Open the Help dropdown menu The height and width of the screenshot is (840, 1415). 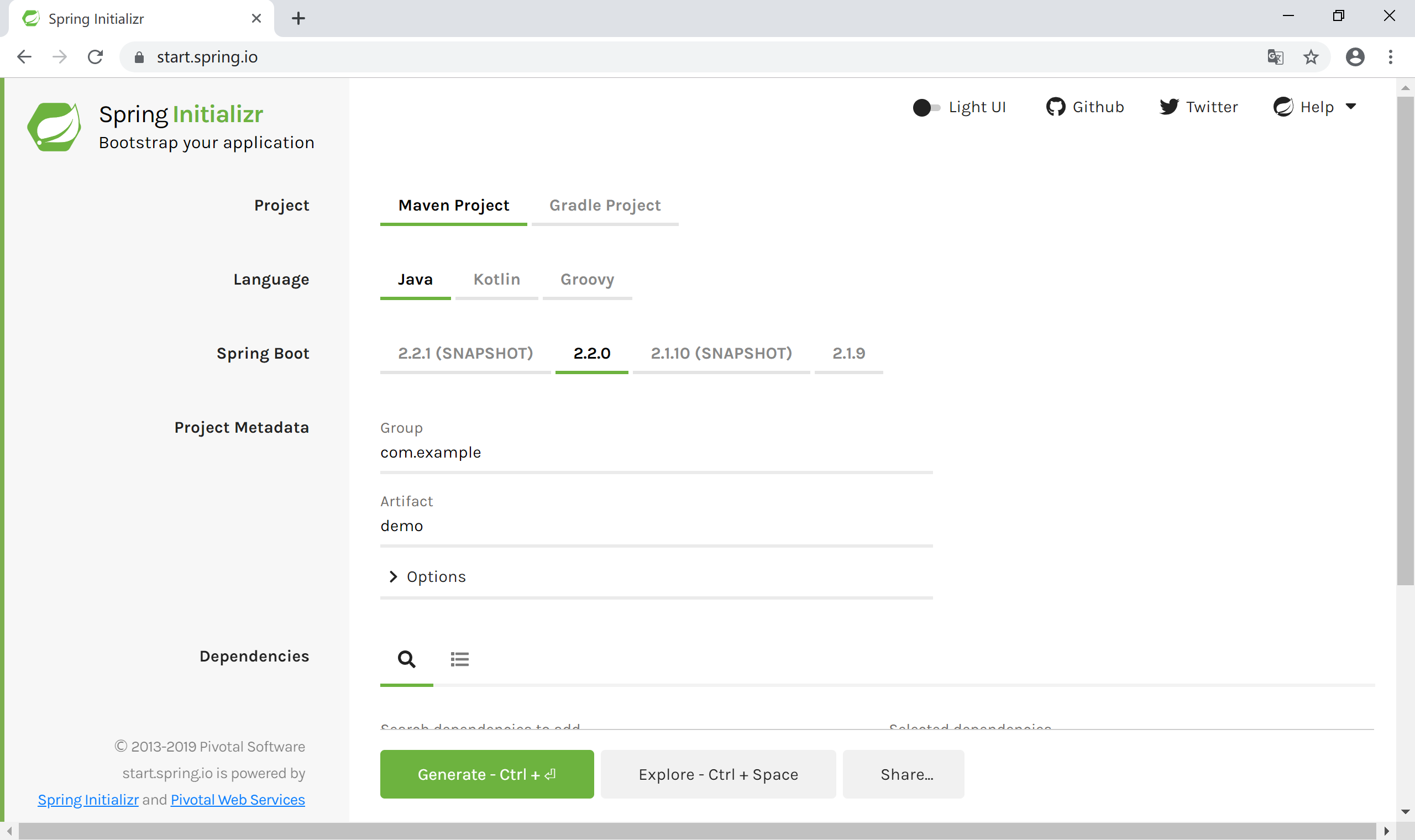pyautogui.click(x=1315, y=107)
